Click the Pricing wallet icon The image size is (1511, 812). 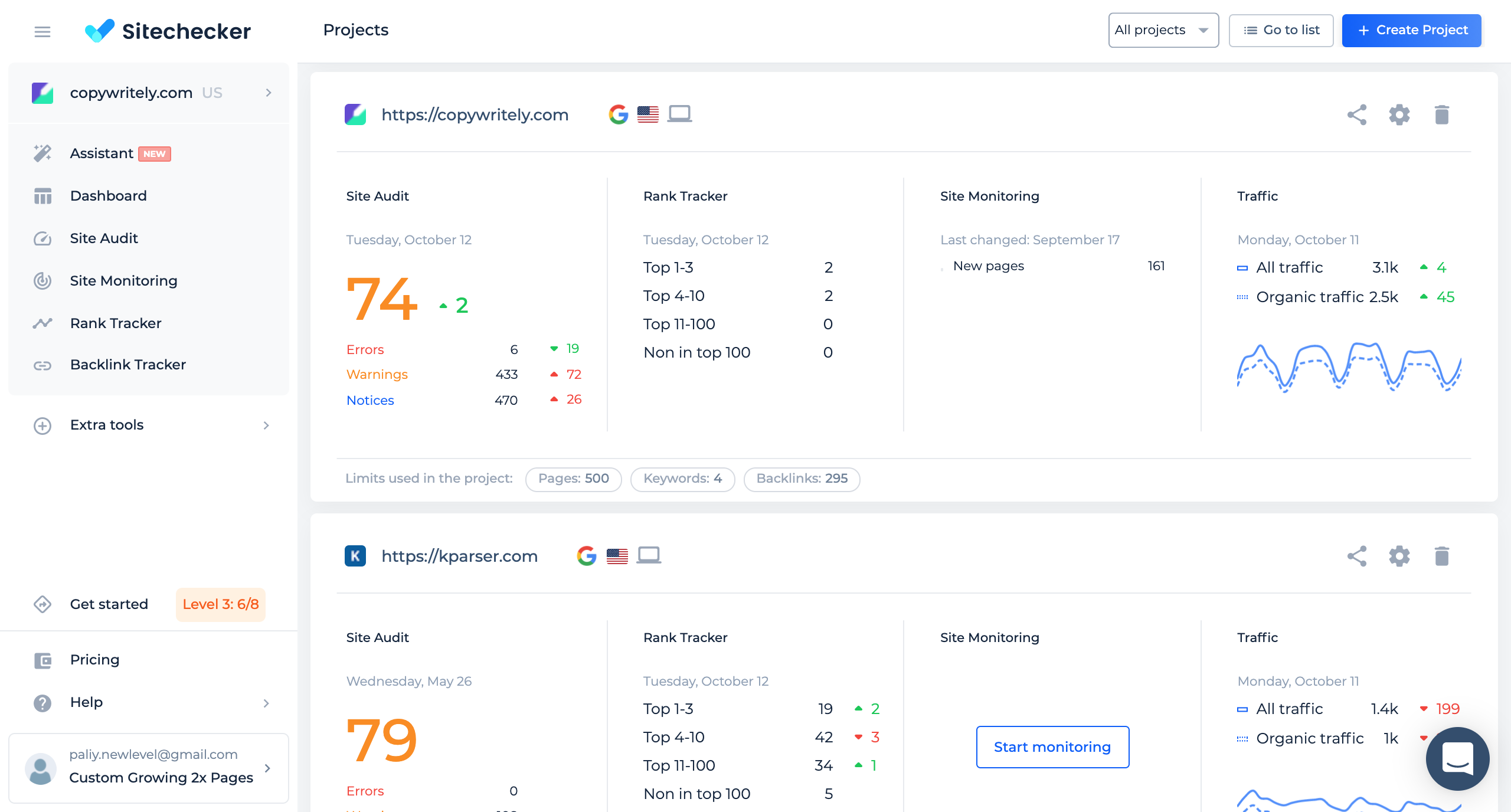click(x=42, y=660)
